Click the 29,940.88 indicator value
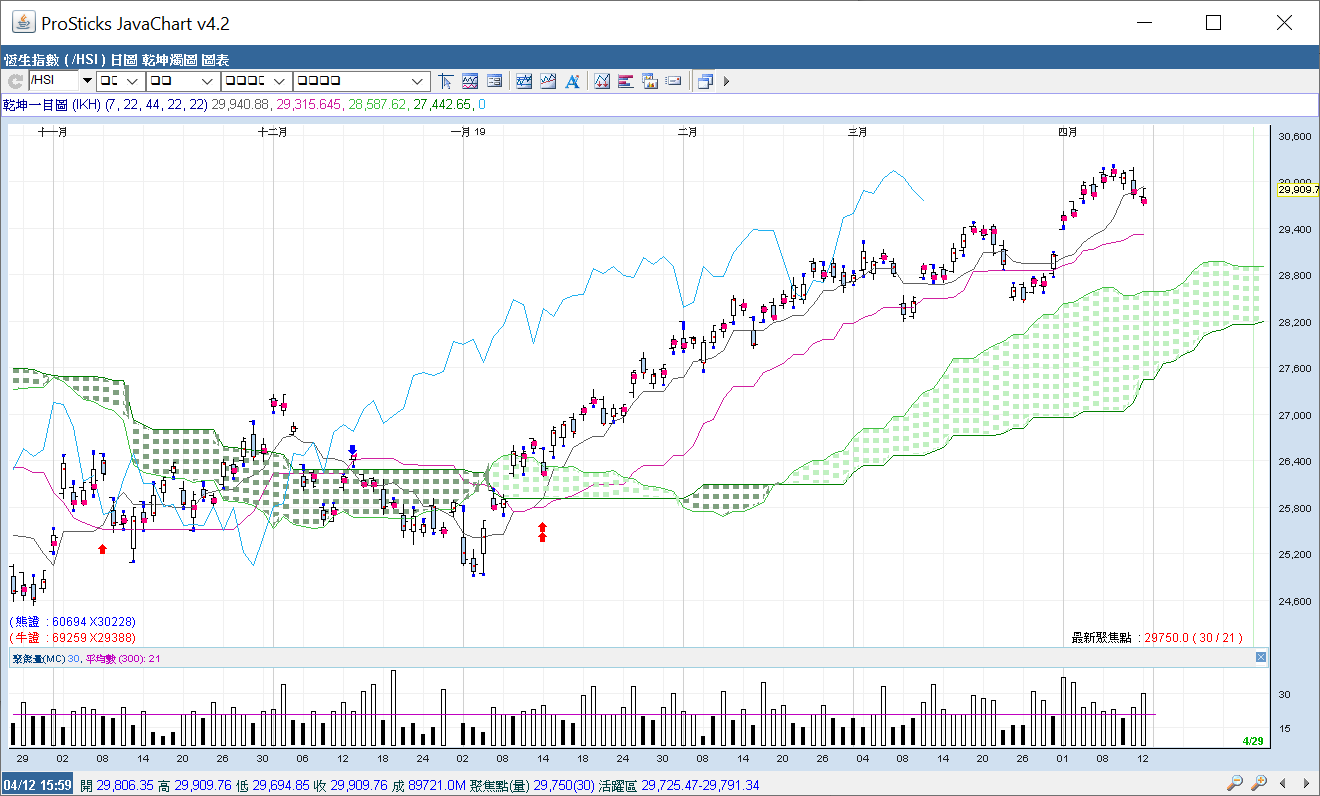1320x796 pixels. (241, 104)
